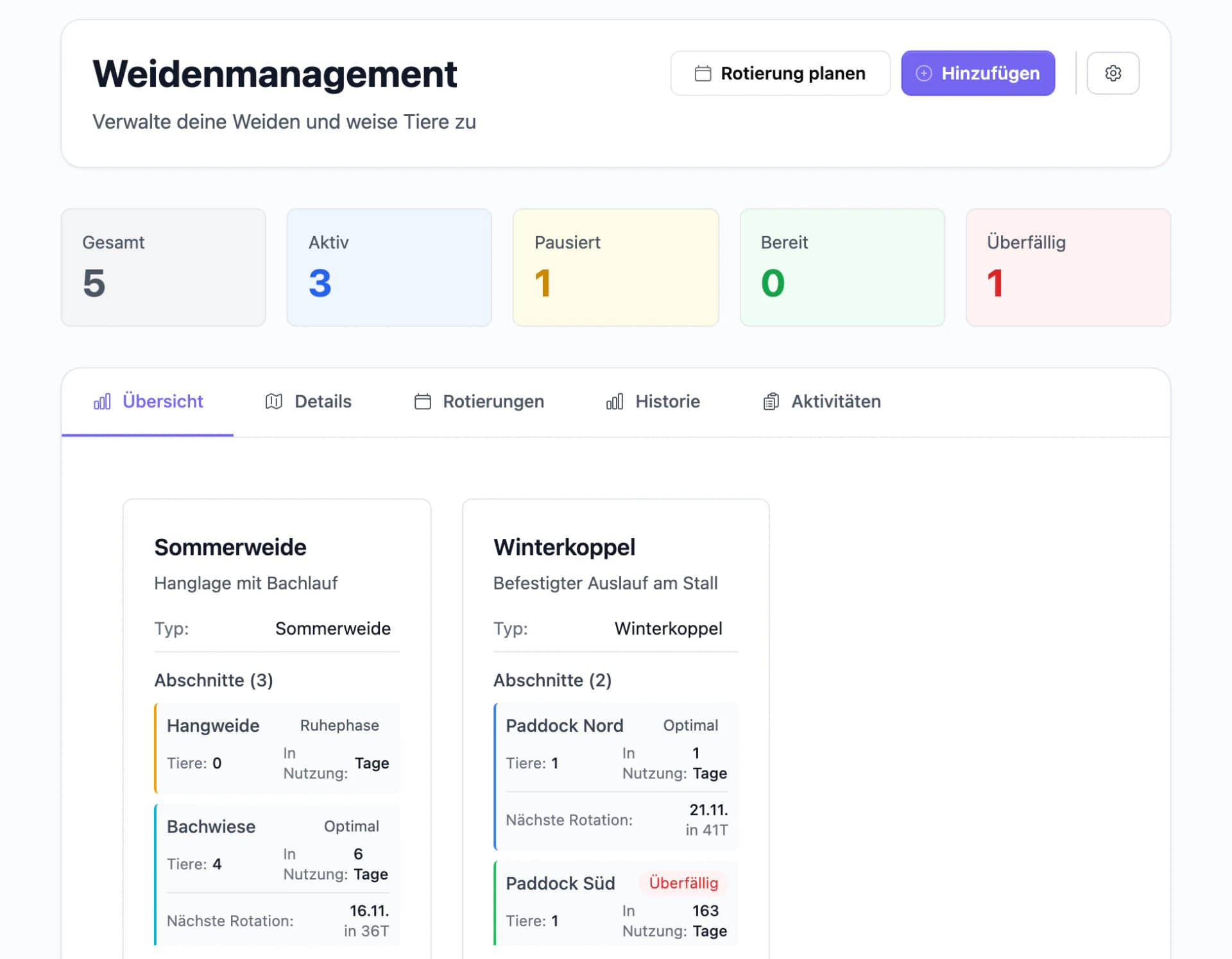Click the clipboard icon beside Aktivitäten
The height and width of the screenshot is (959, 1232).
771,402
